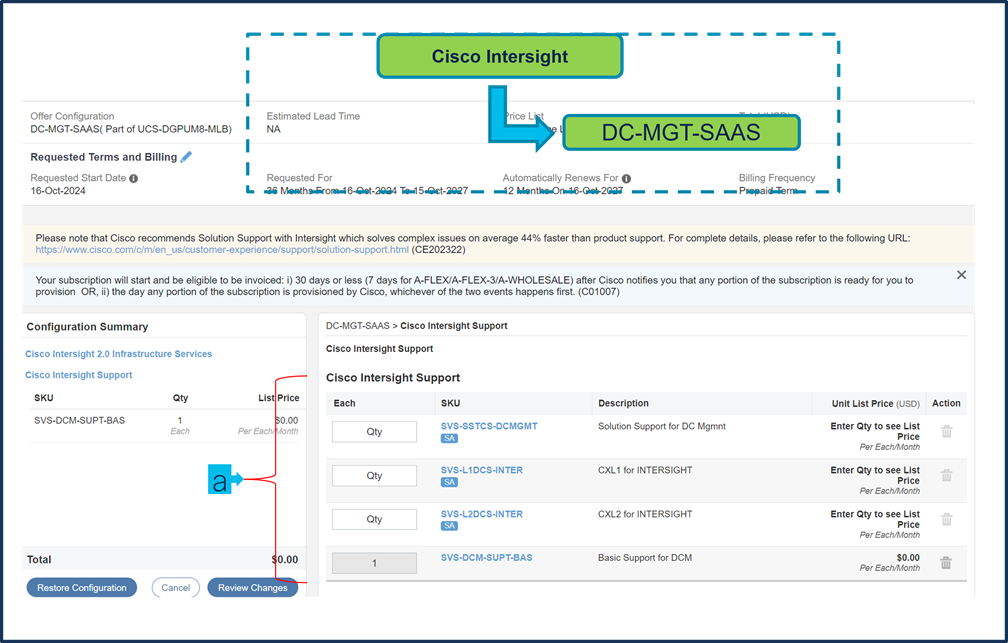Image resolution: width=1008 pixels, height=643 pixels.
Task: Open SVS-L1DCS-INTER SKU link
Action: pyautogui.click(x=482, y=470)
